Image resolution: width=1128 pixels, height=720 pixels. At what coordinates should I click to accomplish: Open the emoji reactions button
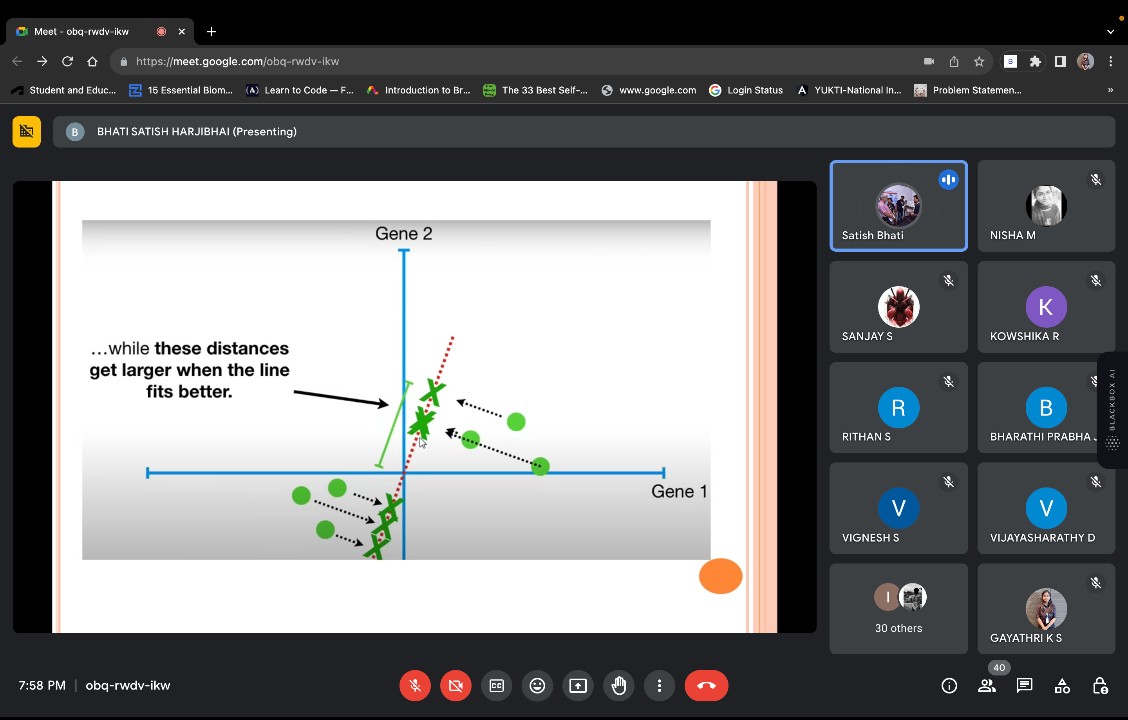point(537,686)
